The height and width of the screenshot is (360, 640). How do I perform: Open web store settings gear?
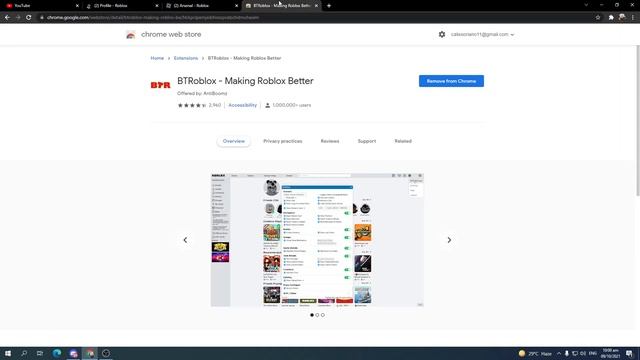442,34
